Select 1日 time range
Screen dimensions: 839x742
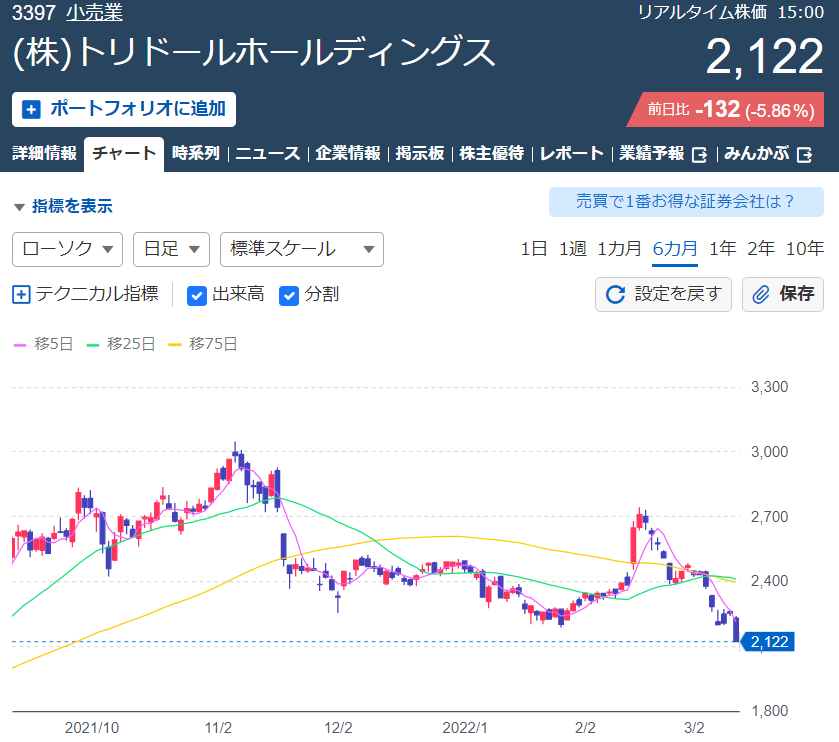533,249
